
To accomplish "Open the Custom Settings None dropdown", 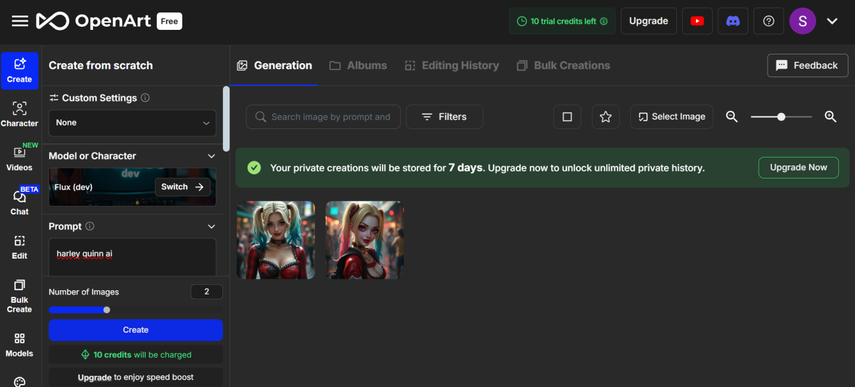I will [x=133, y=123].
